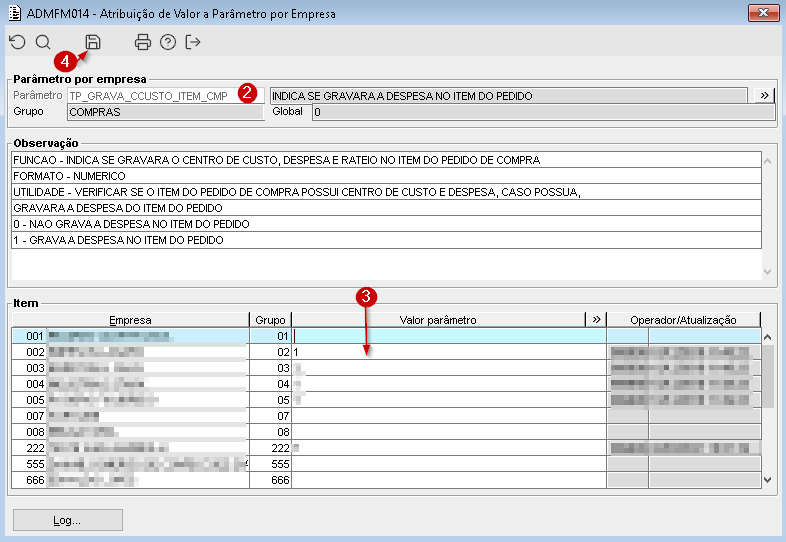
Task: Click the Global value field
Action: pyautogui.click(x=543, y=112)
